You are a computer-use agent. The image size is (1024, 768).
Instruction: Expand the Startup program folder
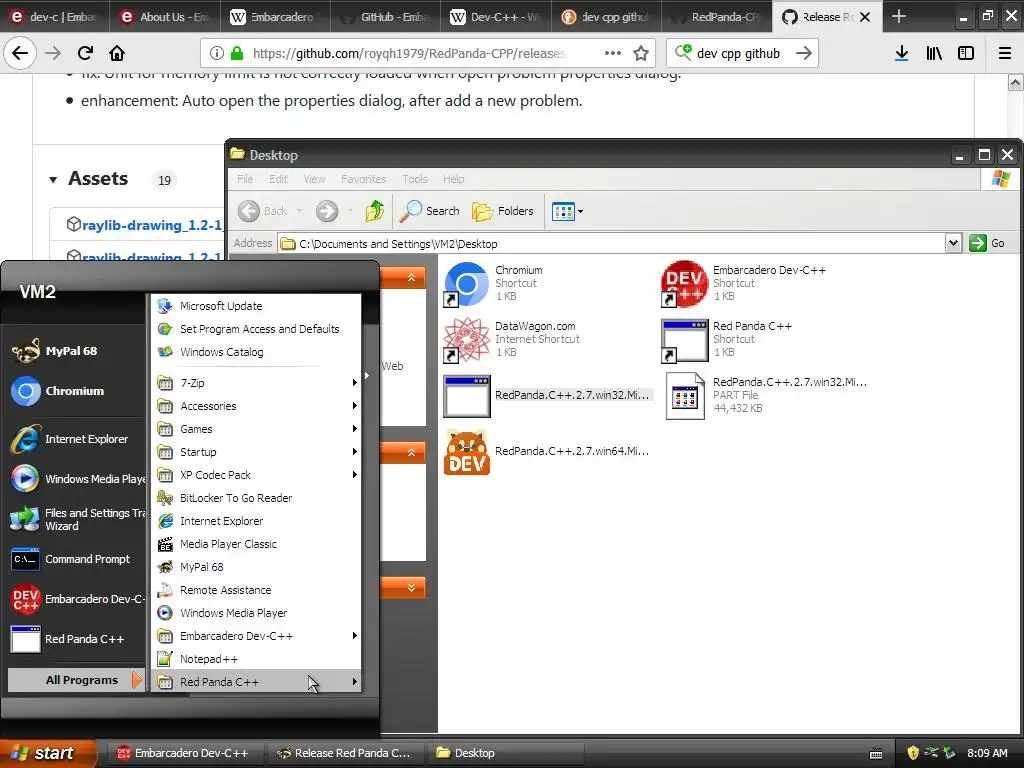[x=257, y=452]
